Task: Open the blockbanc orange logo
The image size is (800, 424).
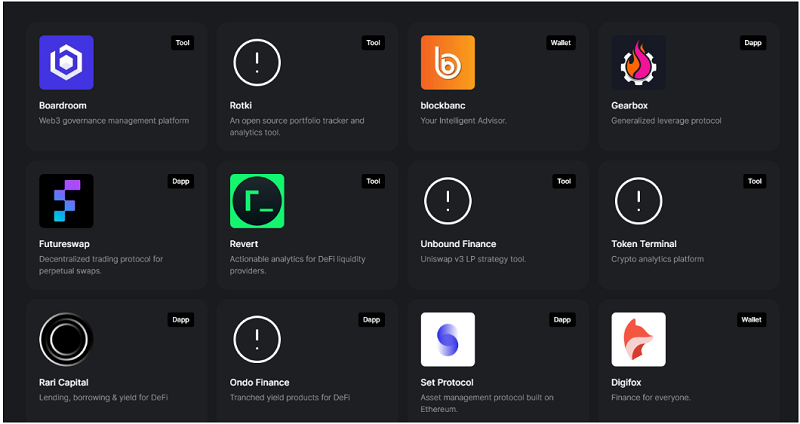Action: coord(448,63)
